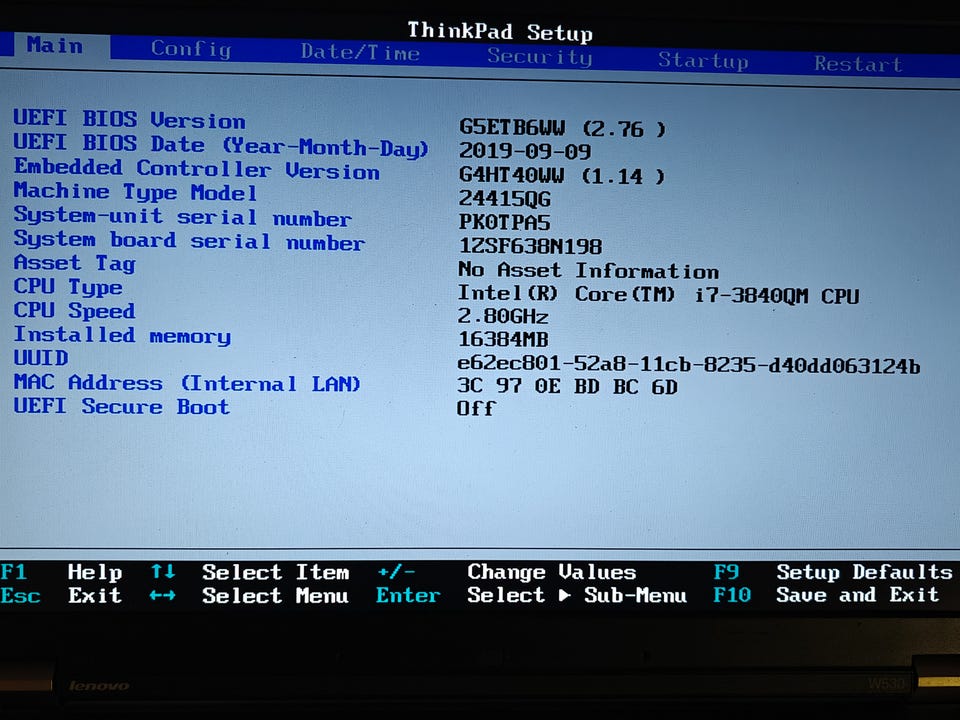Click the CPU Type label
This screenshot has height=720, width=960.
[x=68, y=287]
